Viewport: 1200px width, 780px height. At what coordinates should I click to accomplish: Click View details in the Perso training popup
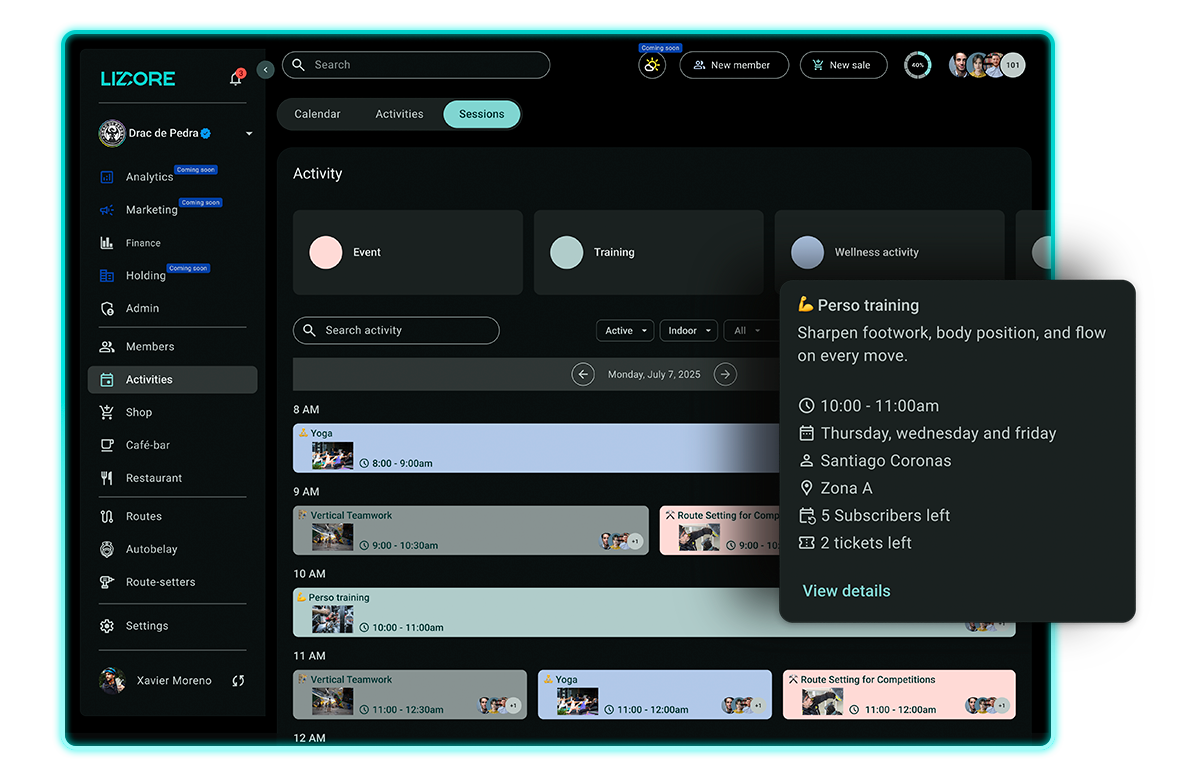[846, 591]
